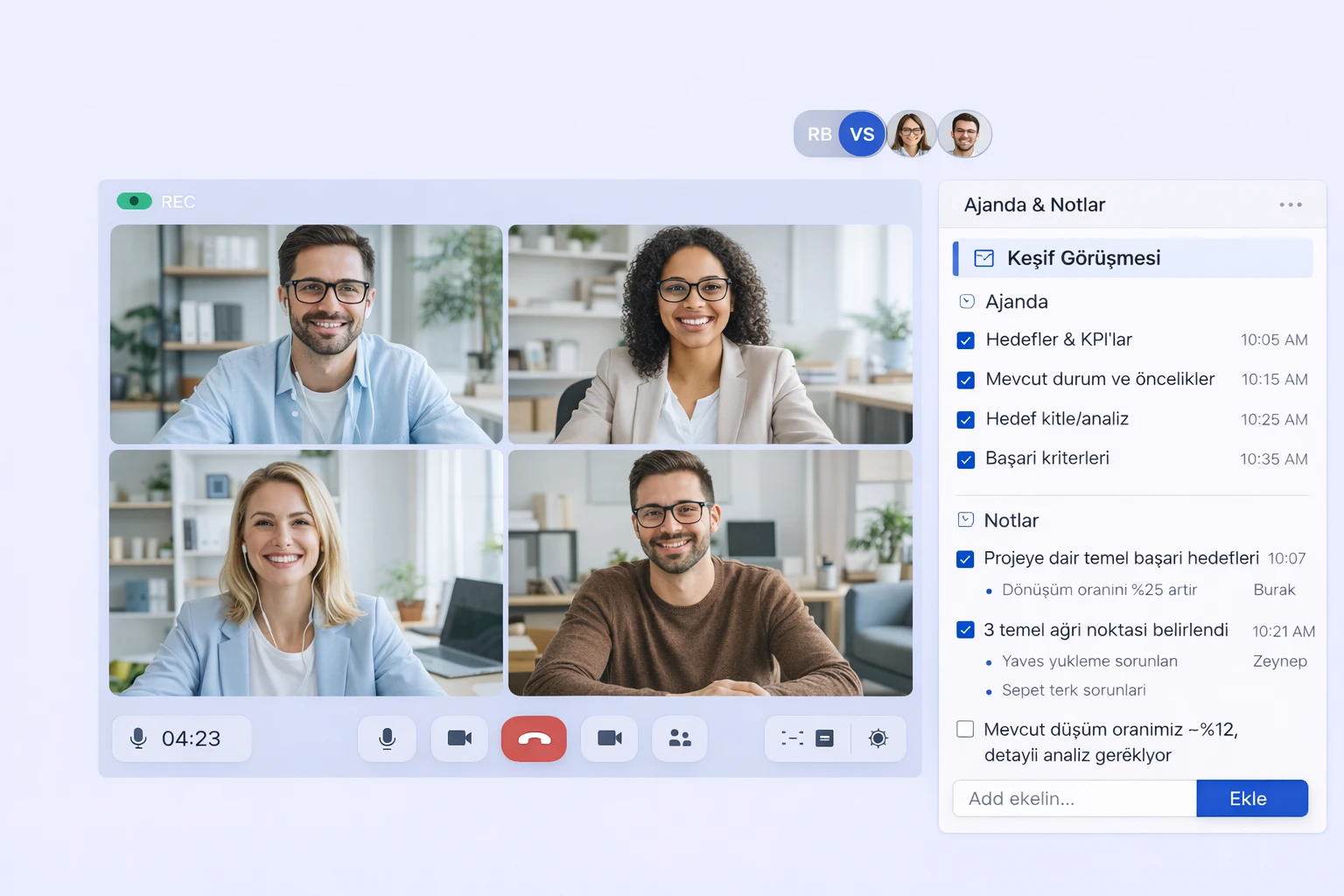Check the Mevcut düşüm oranimiz note

965,729
